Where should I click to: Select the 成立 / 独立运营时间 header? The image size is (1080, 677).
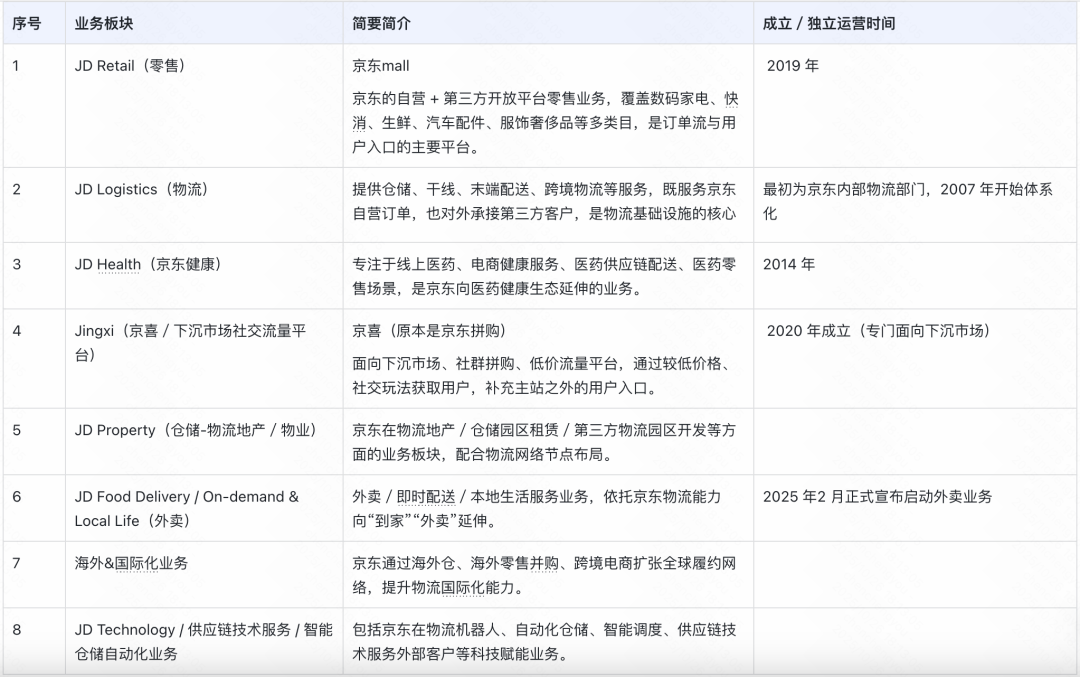pyautogui.click(x=829, y=24)
